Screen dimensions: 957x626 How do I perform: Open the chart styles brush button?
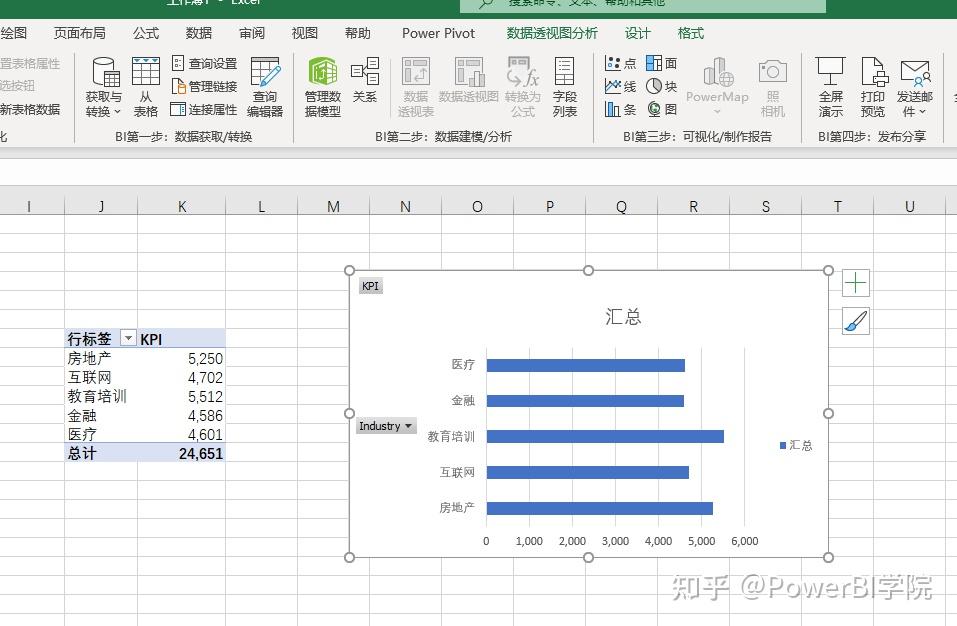(x=855, y=321)
